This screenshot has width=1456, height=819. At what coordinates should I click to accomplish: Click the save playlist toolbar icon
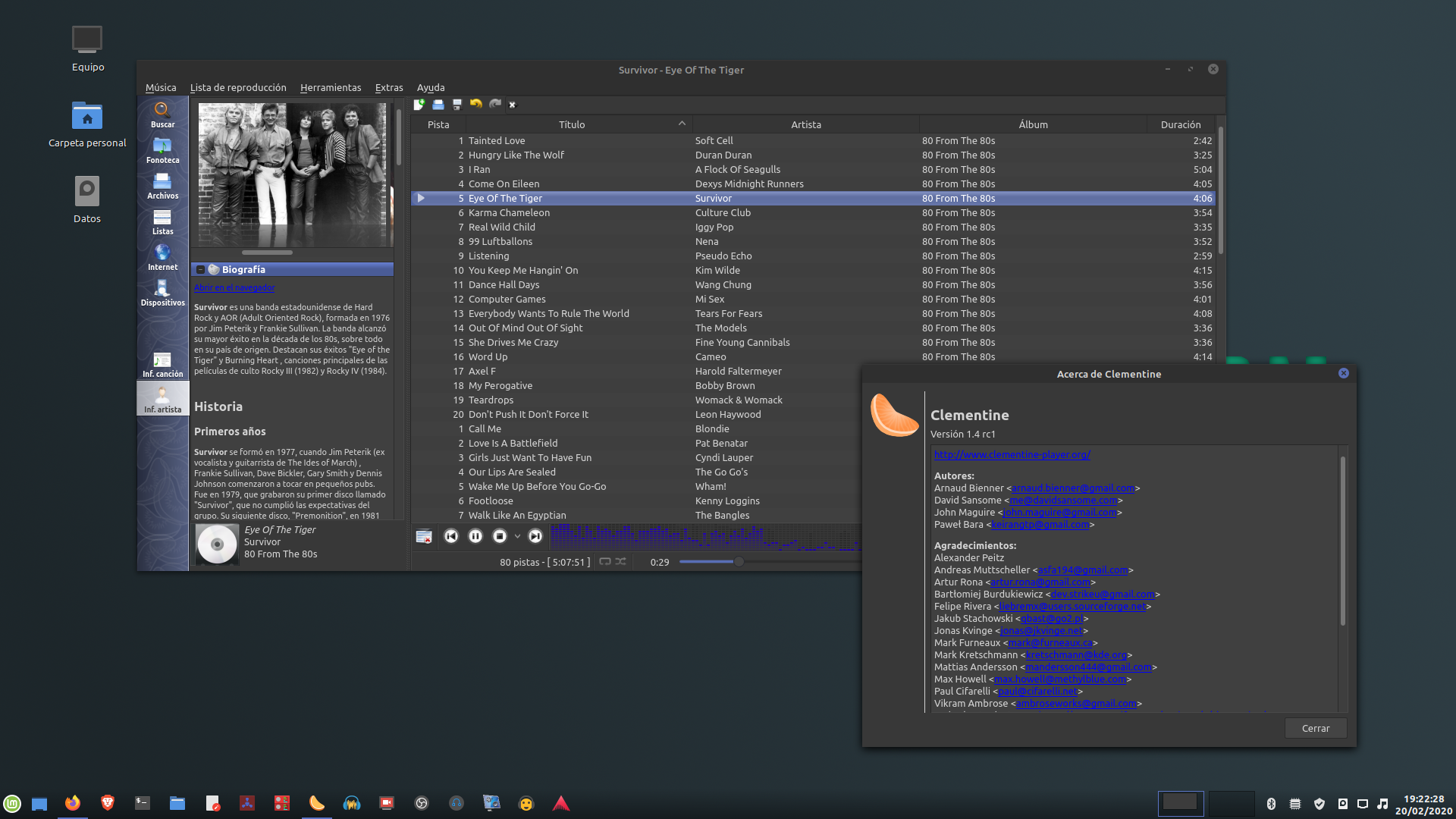[457, 105]
